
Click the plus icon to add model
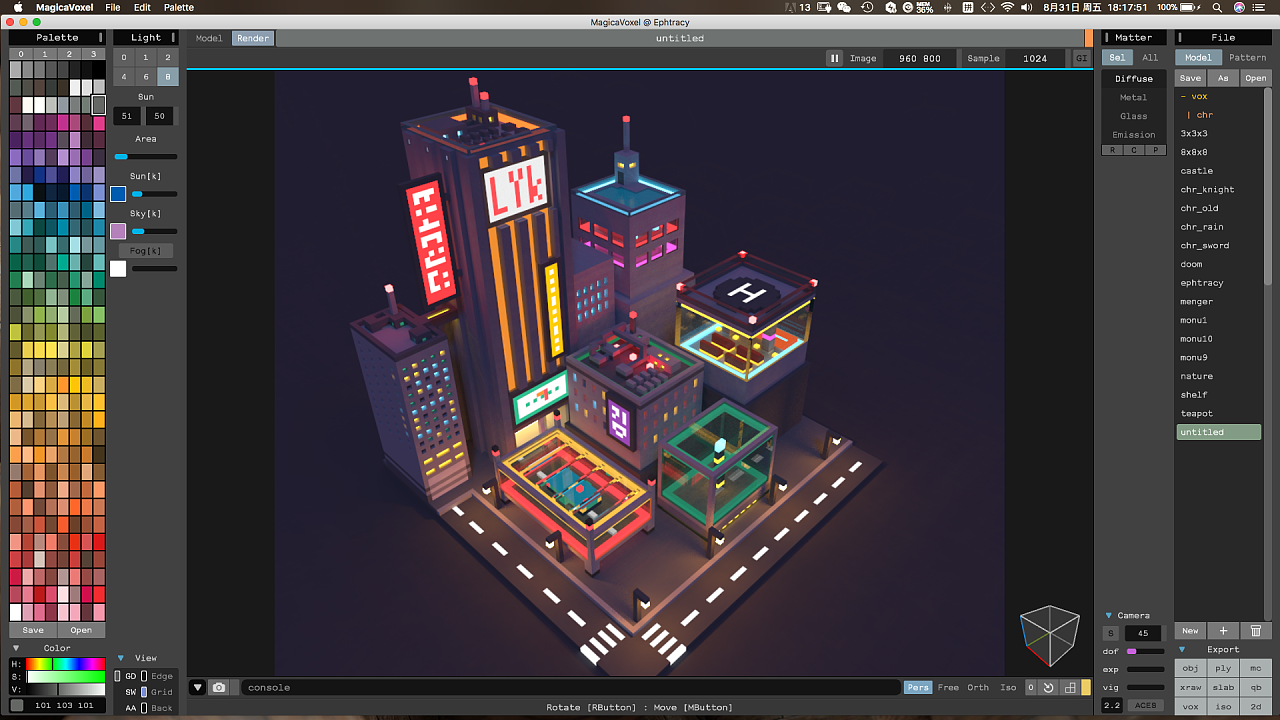point(1223,631)
